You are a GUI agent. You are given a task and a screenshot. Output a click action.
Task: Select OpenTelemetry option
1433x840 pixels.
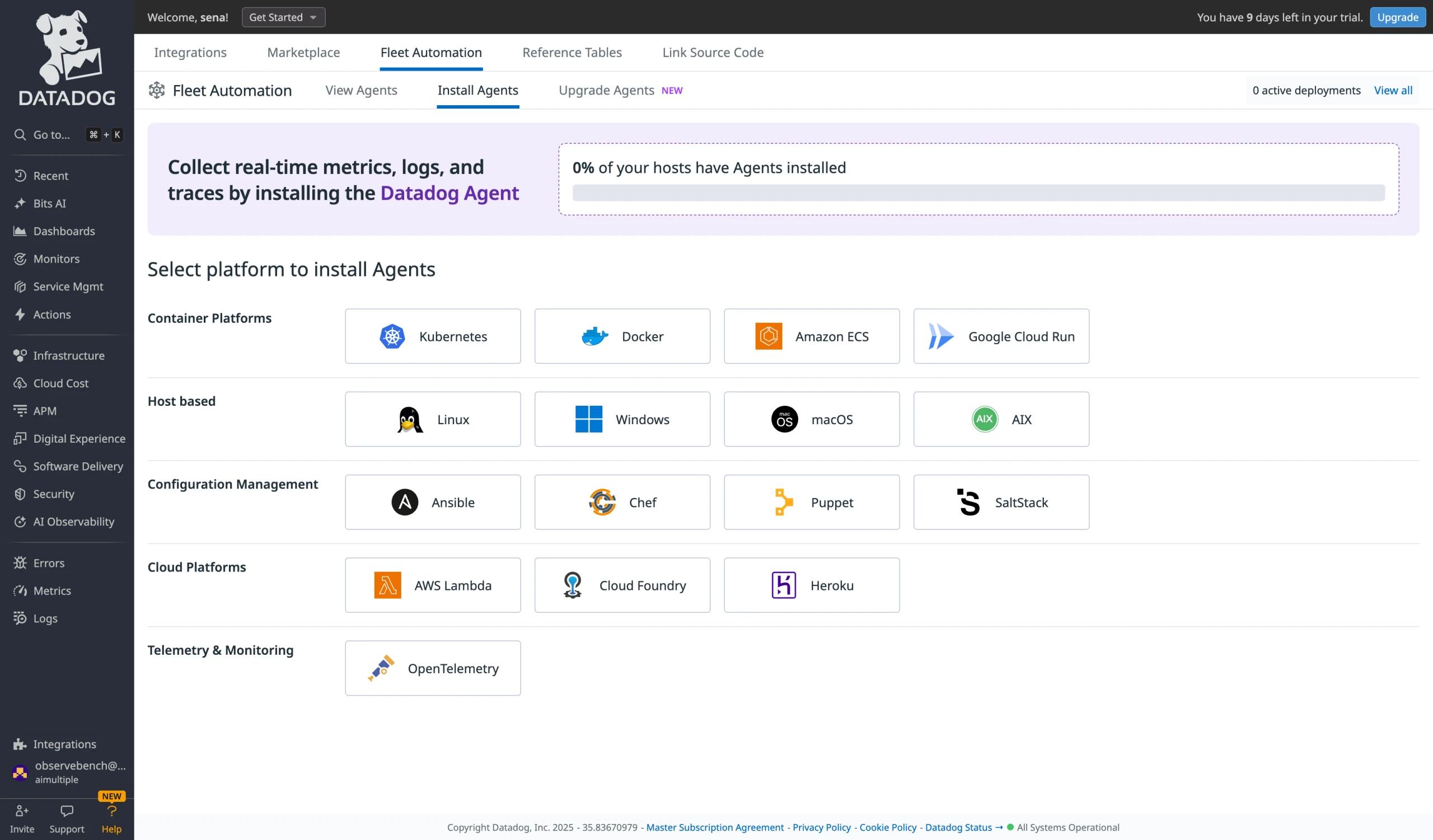[x=433, y=668]
